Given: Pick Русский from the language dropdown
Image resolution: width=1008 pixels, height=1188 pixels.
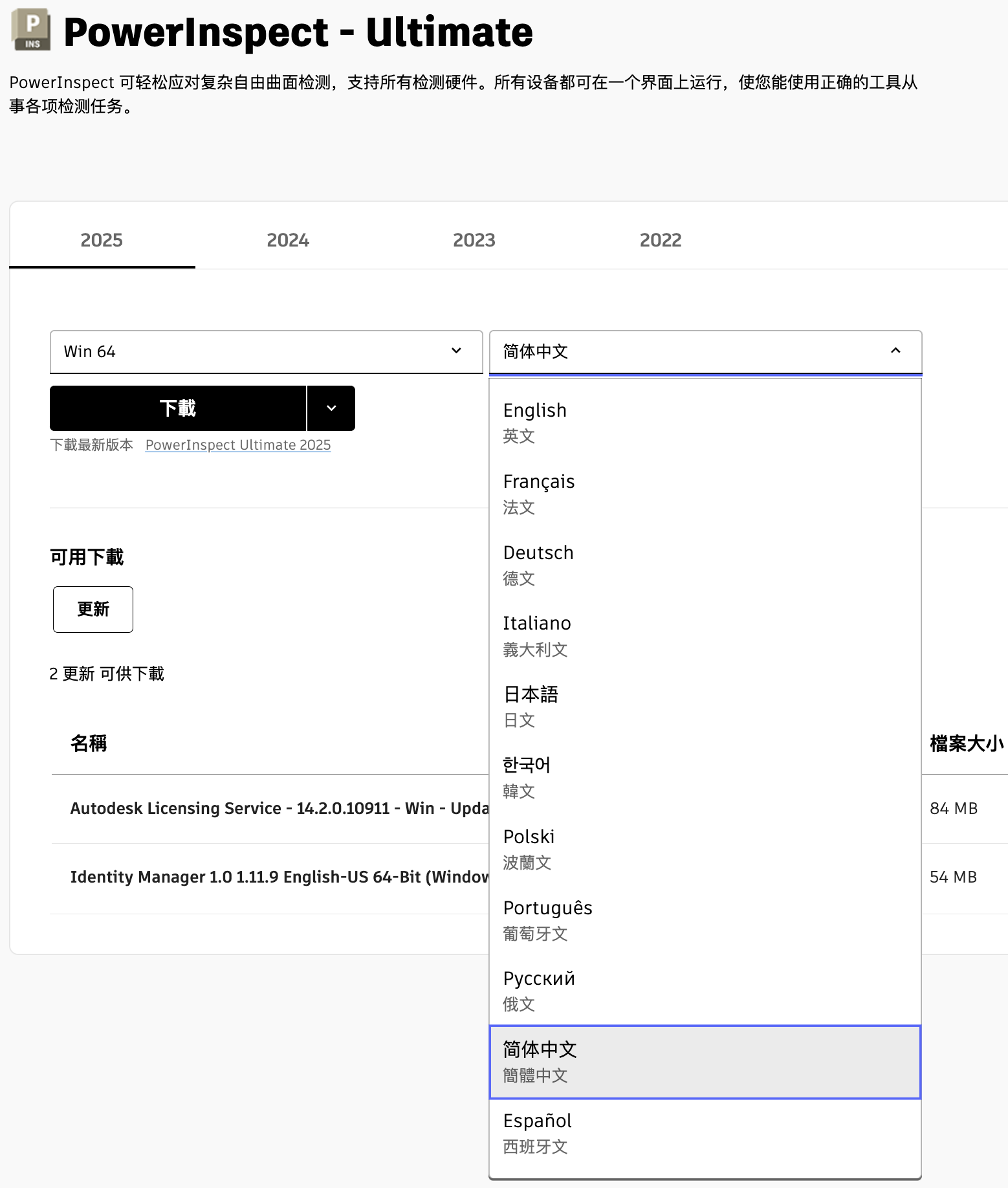Looking at the screenshot, I should point(705,990).
